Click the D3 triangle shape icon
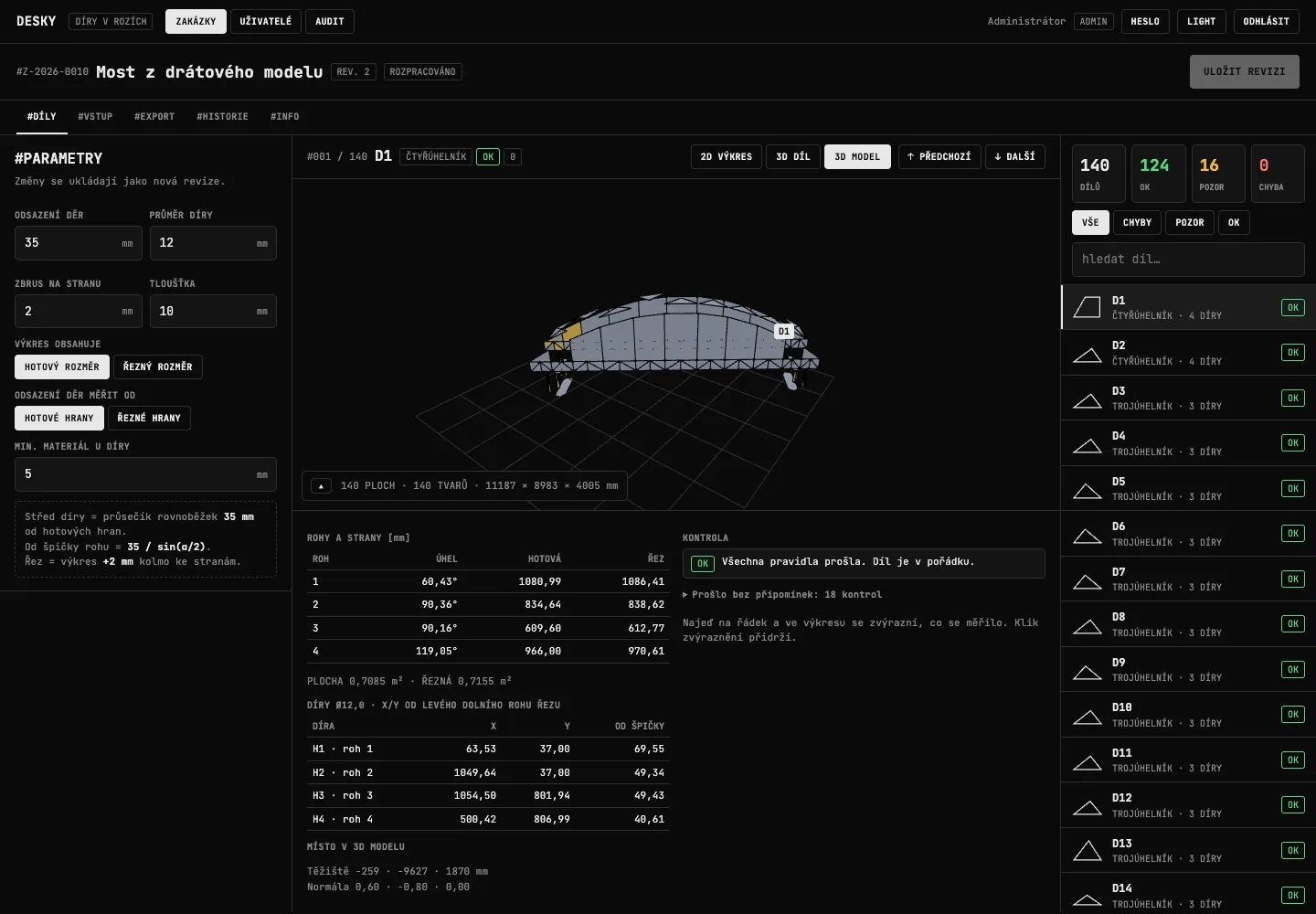Screen dimensions: 1316x914 1087,399
